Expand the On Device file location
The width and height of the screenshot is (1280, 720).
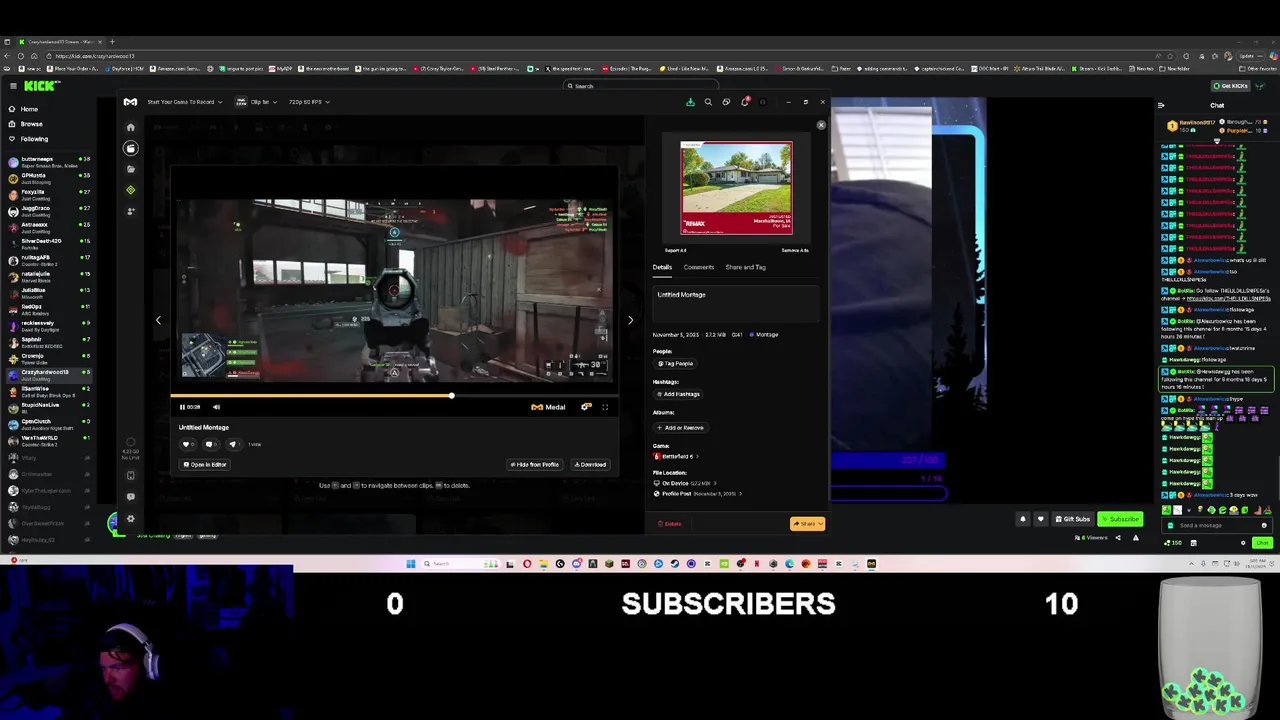click(685, 483)
